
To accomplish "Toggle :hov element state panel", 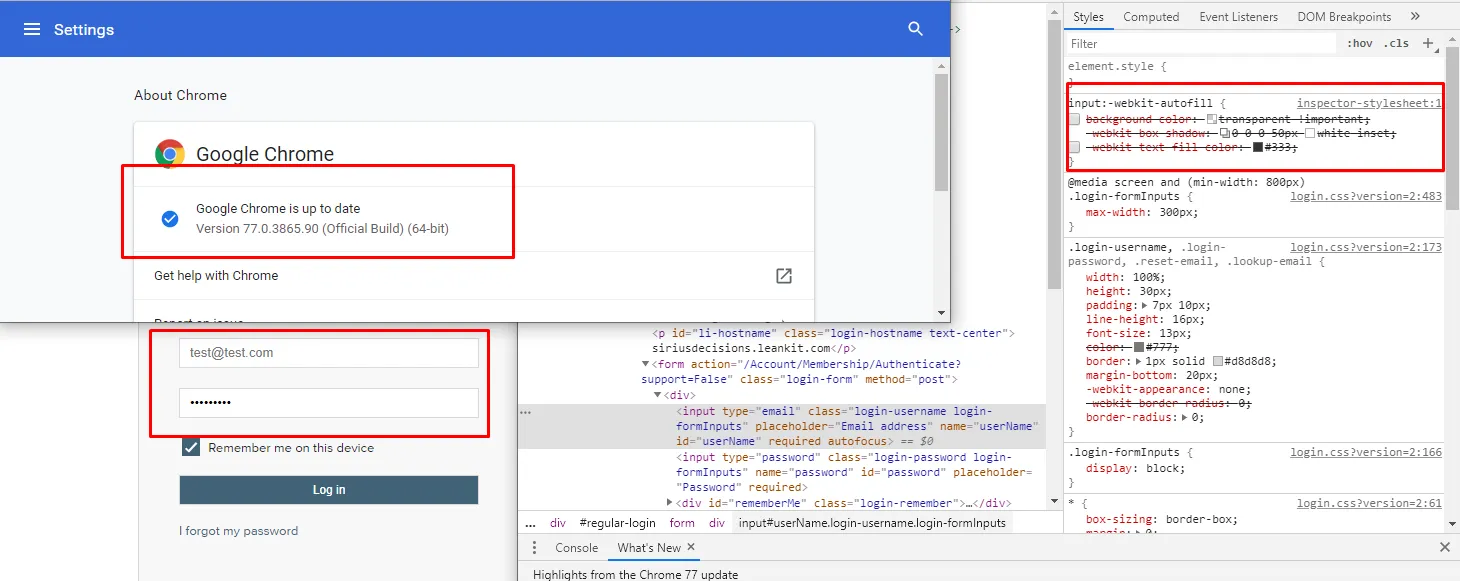I will click(x=1360, y=43).
